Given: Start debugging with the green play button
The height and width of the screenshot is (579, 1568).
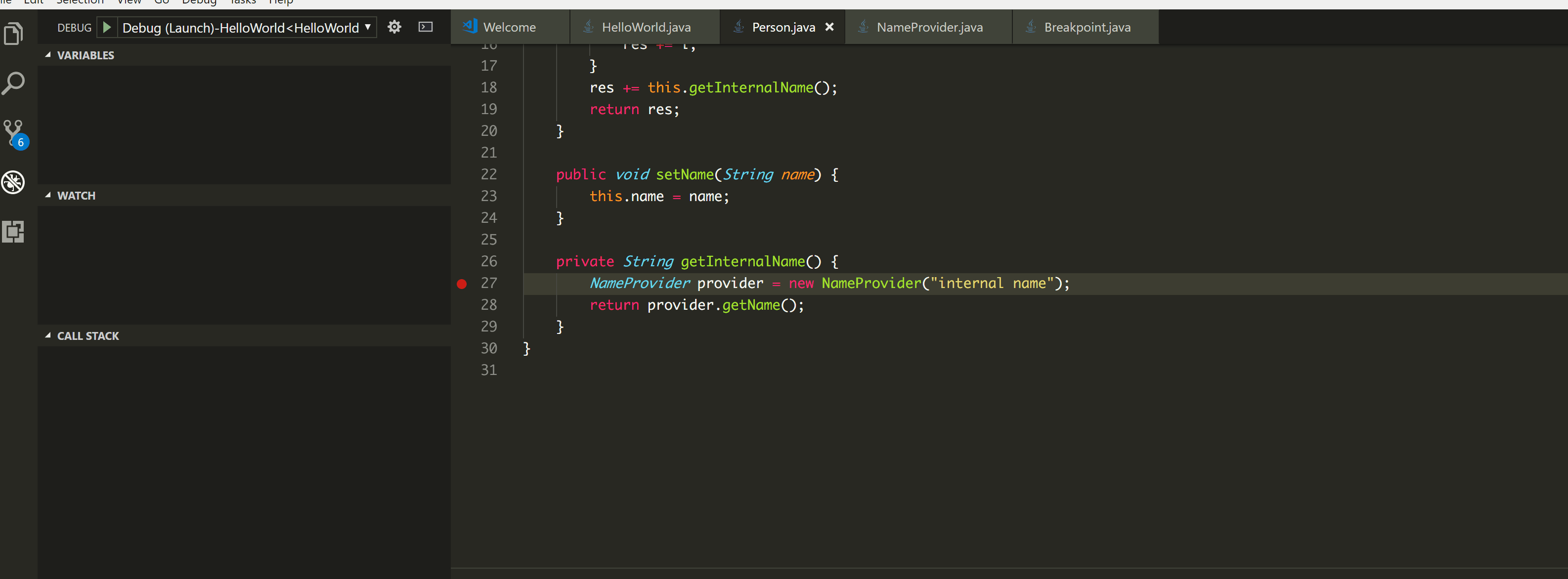Looking at the screenshot, I should point(107,27).
